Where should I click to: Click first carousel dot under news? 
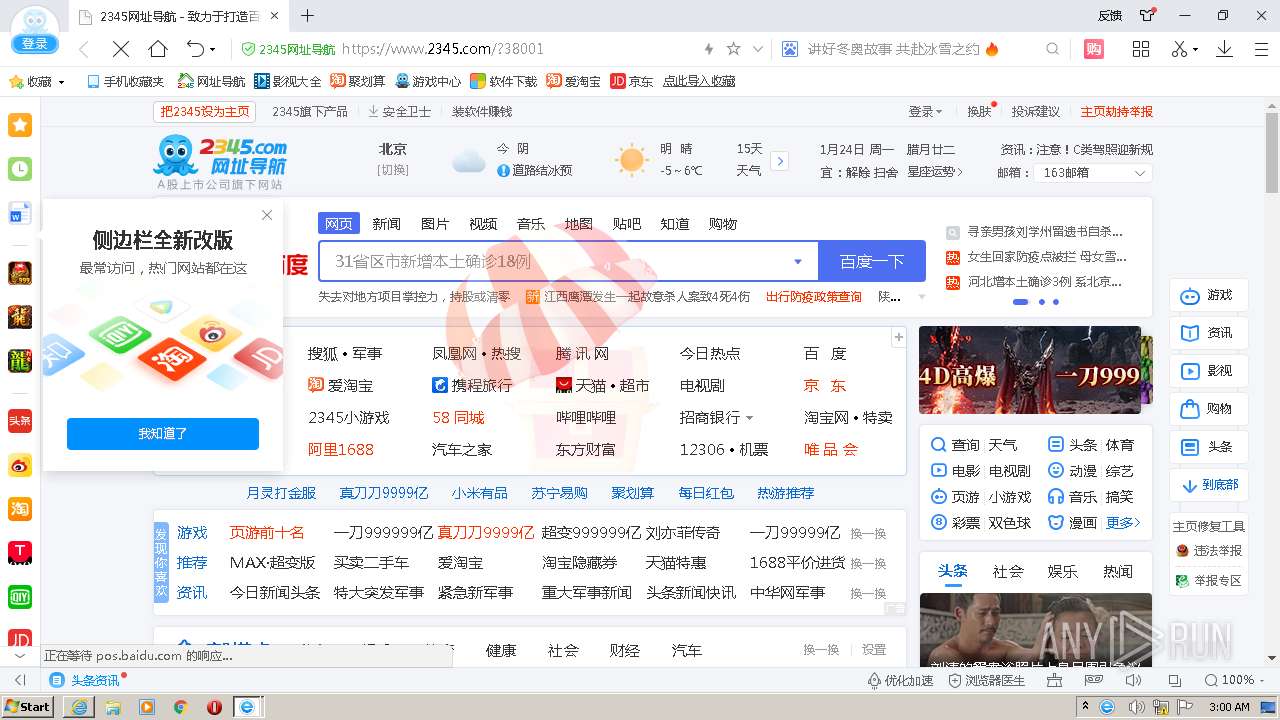[1020, 301]
